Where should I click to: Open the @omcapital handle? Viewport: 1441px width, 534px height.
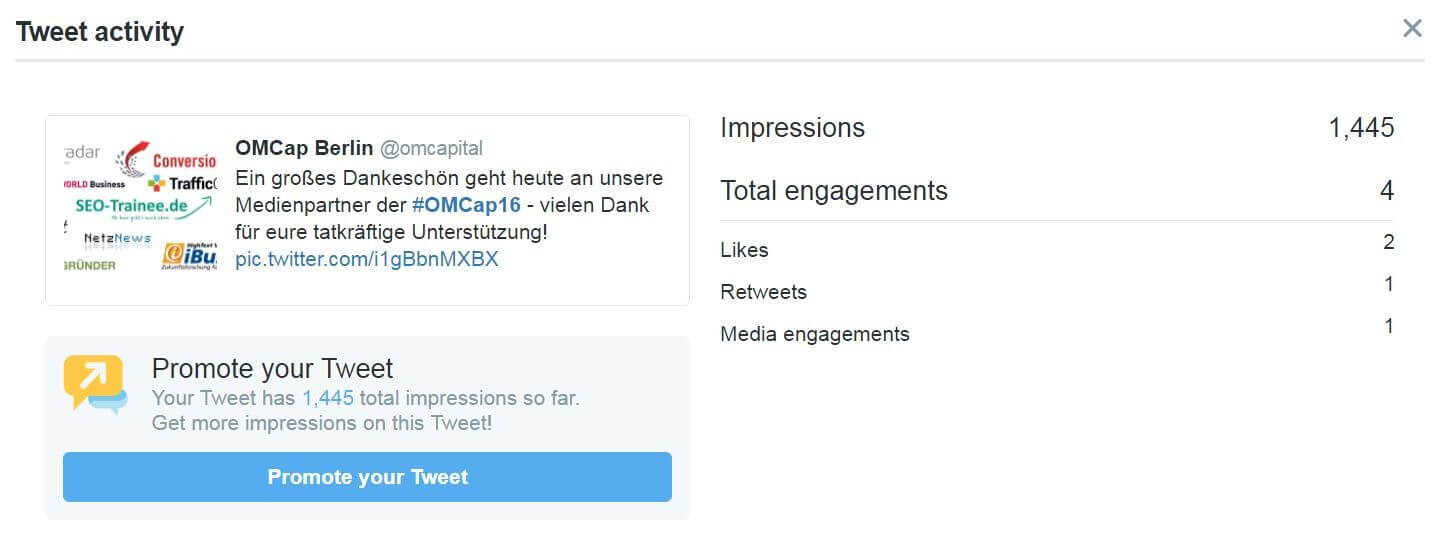[431, 148]
